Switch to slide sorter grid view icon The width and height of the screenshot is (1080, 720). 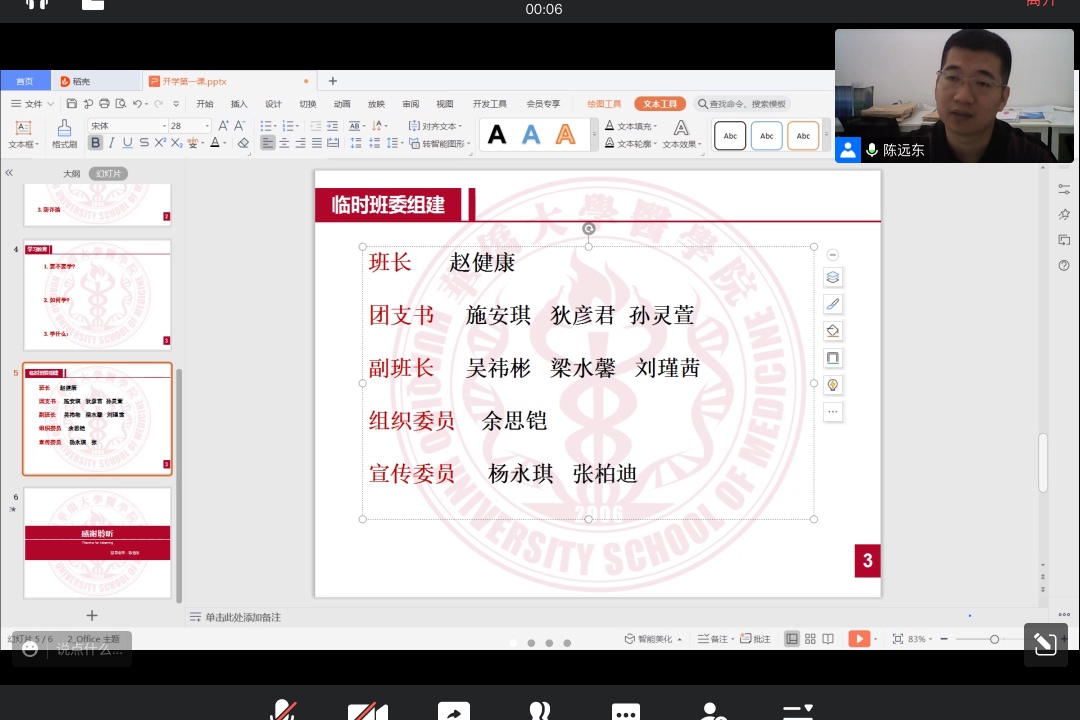810,639
